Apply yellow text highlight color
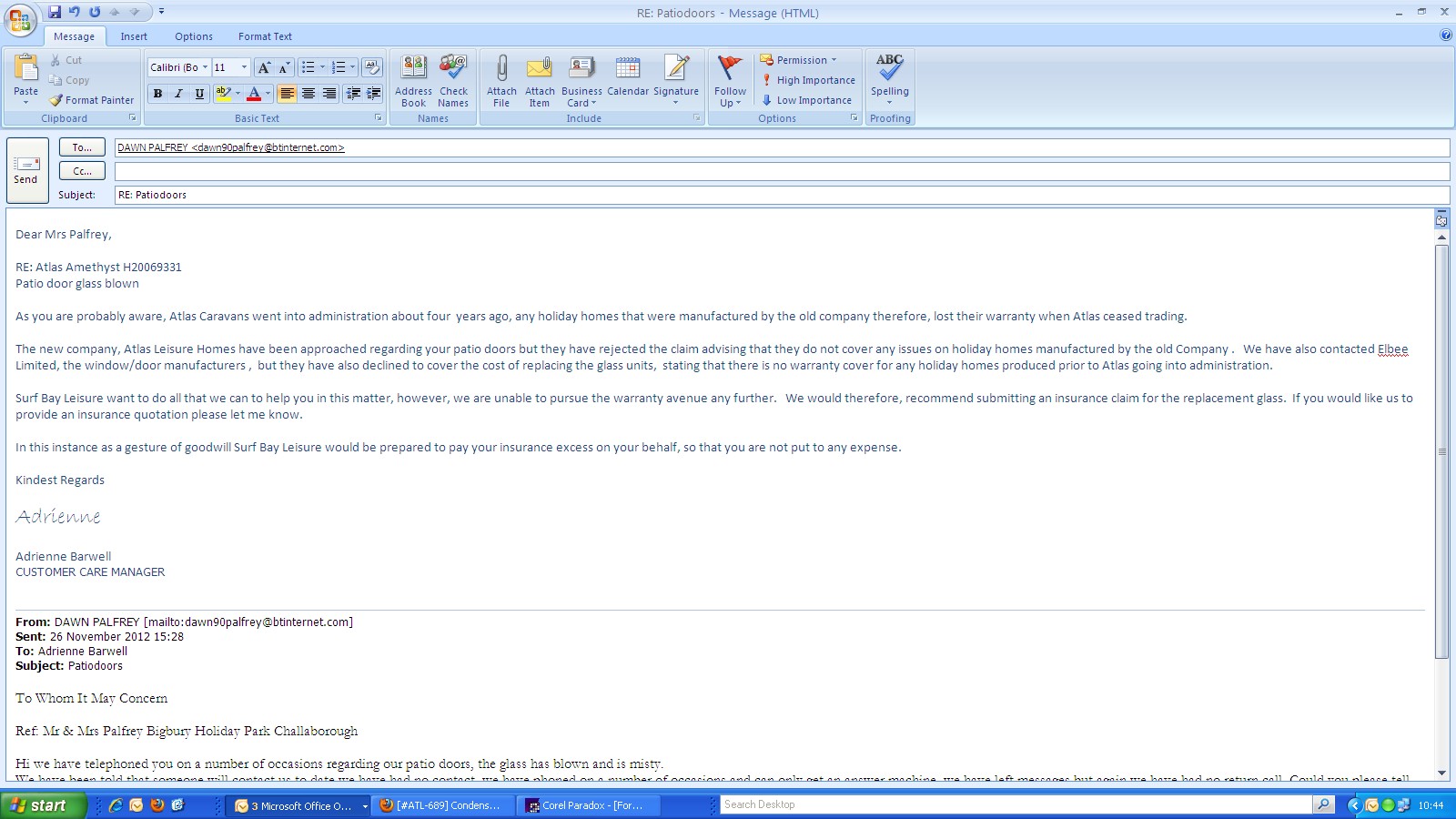This screenshot has width=1456, height=819. point(224,94)
